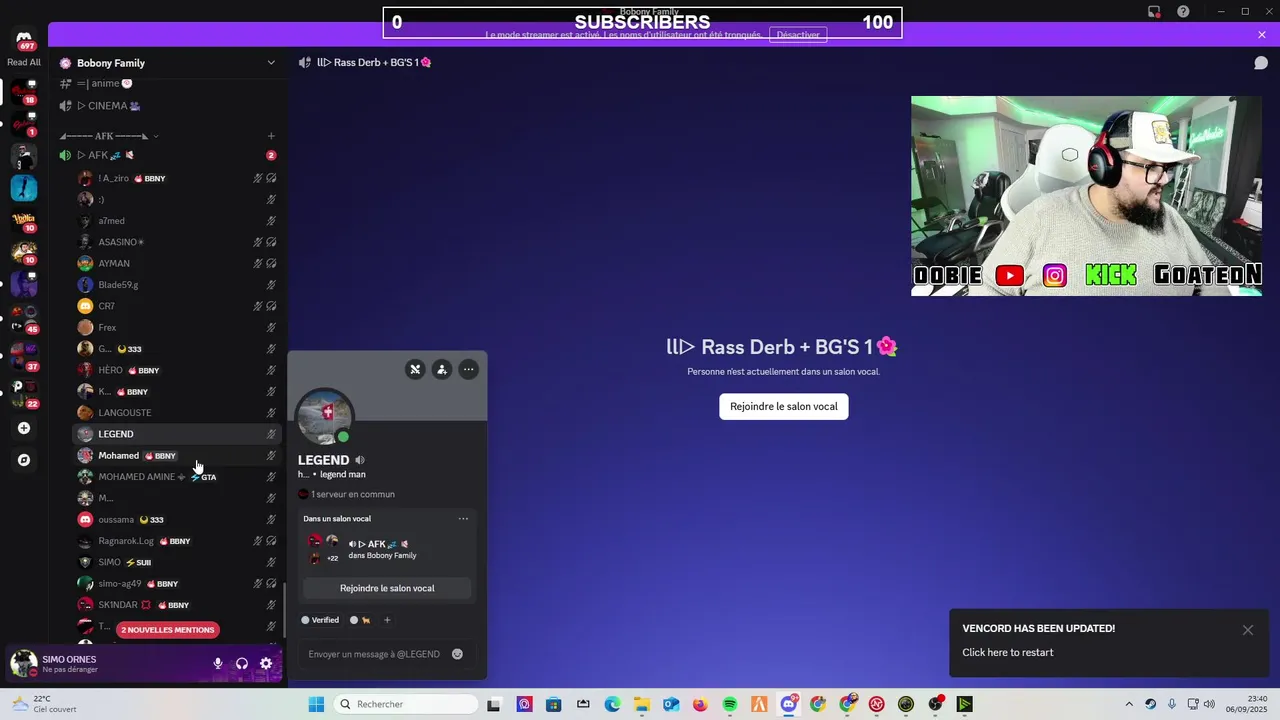Open more options in LEGEND profile popout

(468, 369)
